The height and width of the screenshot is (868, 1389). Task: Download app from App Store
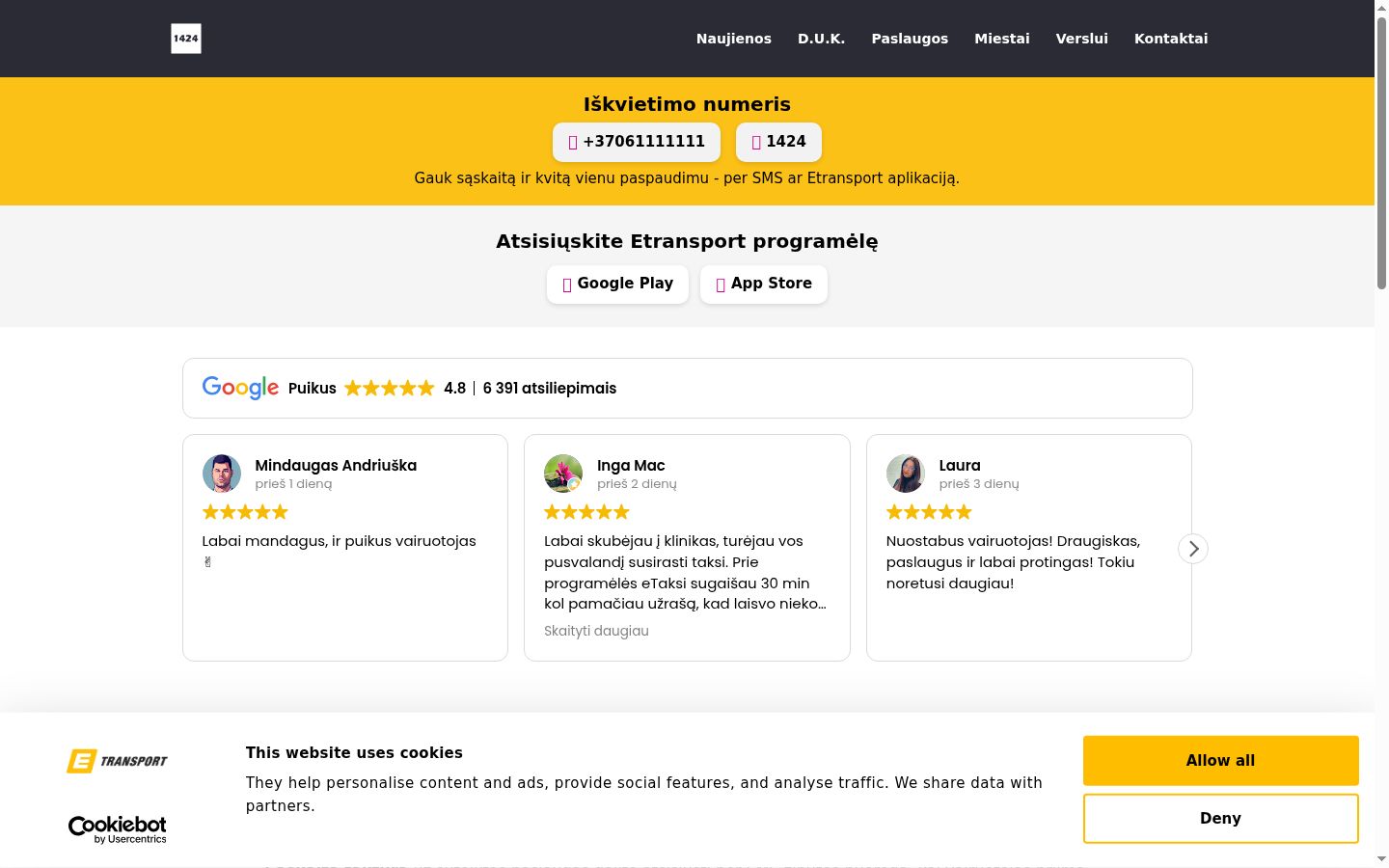[x=764, y=284]
